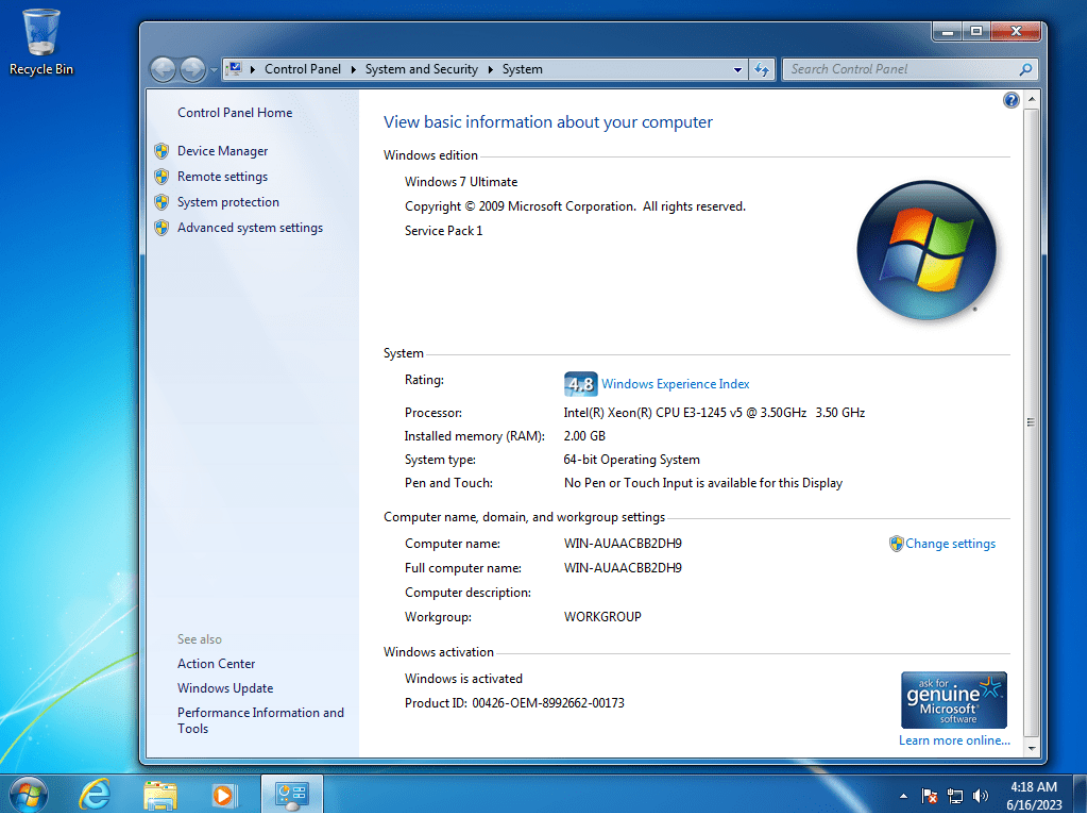Go to Control Panel Home
Screen dimensions: 1087x813
(234, 112)
